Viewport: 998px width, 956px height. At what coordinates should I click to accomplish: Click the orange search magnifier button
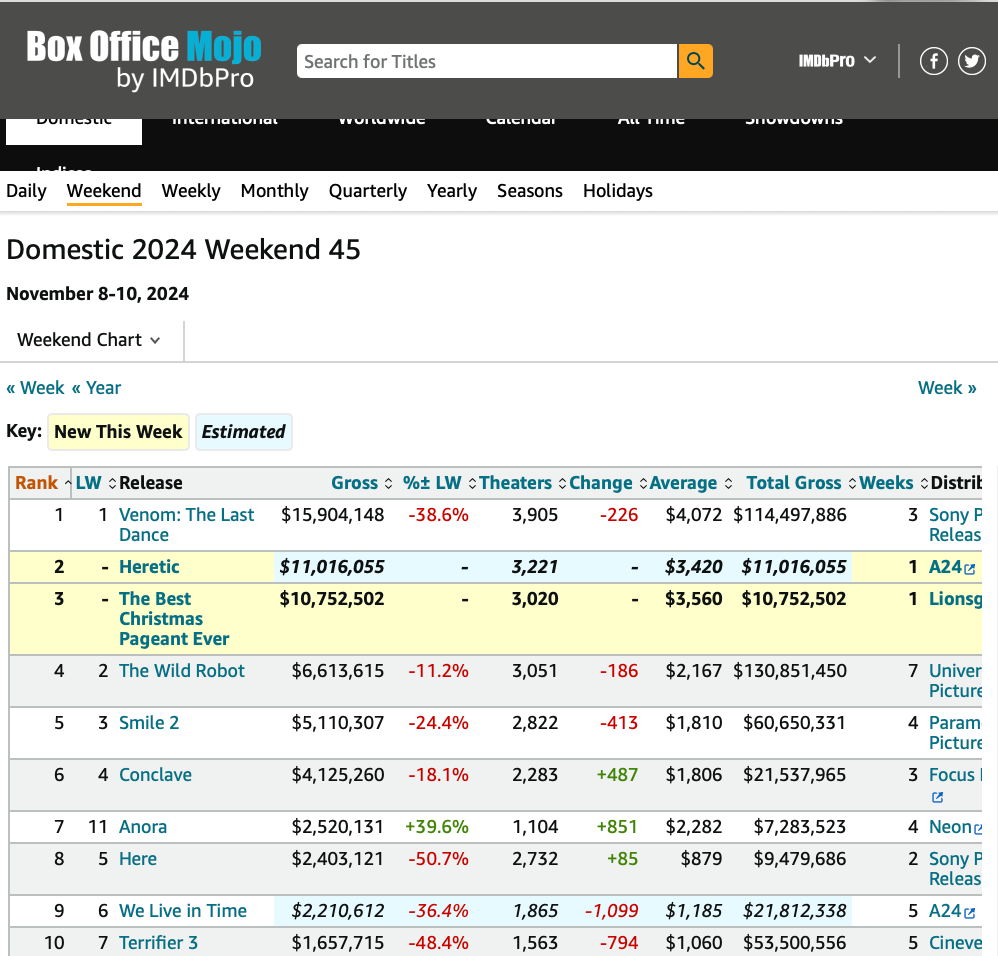(695, 61)
